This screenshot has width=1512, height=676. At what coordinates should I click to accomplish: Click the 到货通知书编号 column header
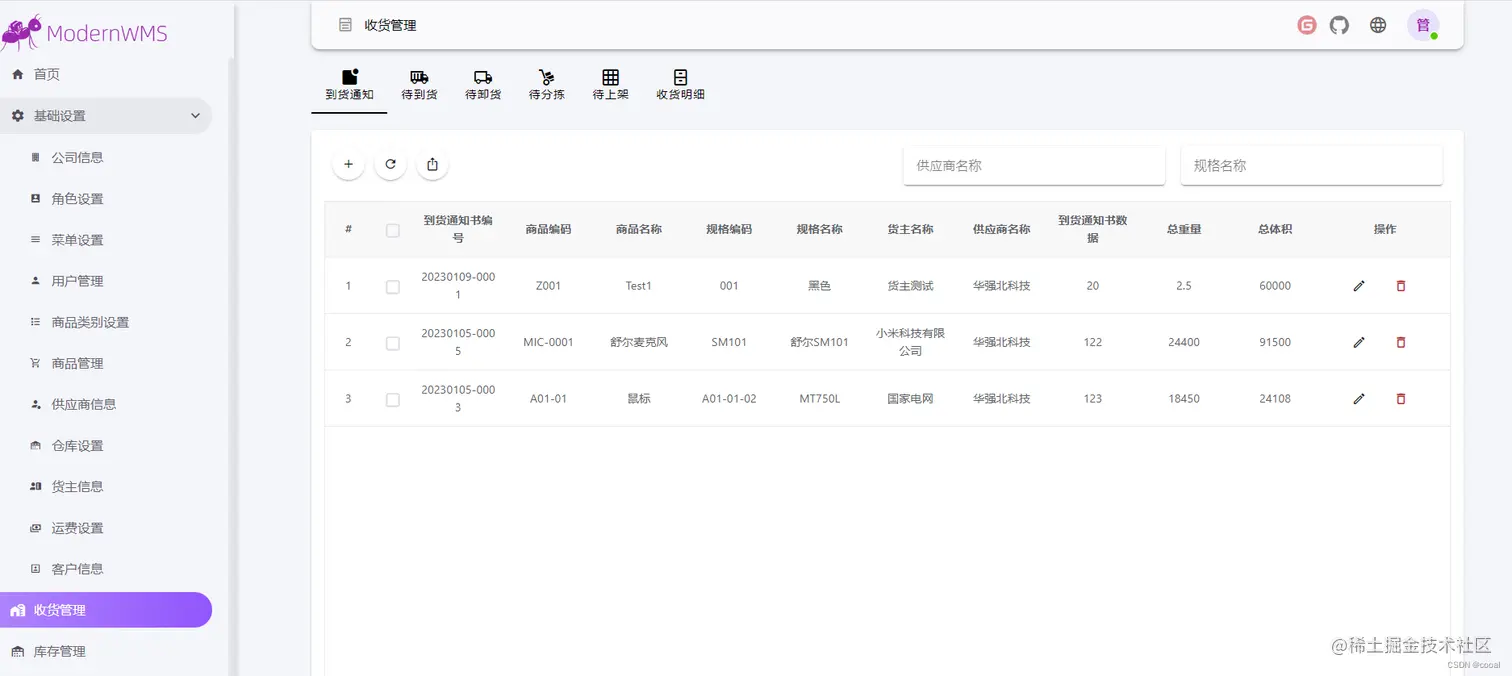[x=458, y=229]
